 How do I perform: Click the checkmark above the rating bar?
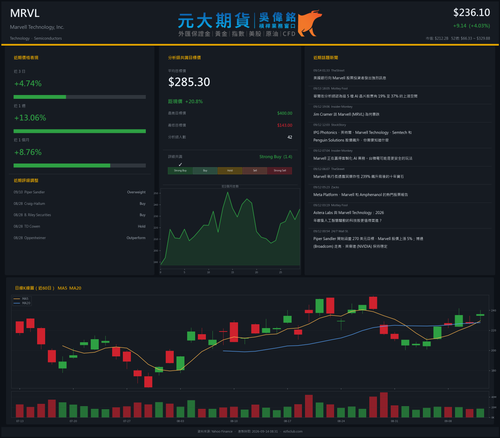tap(180, 164)
